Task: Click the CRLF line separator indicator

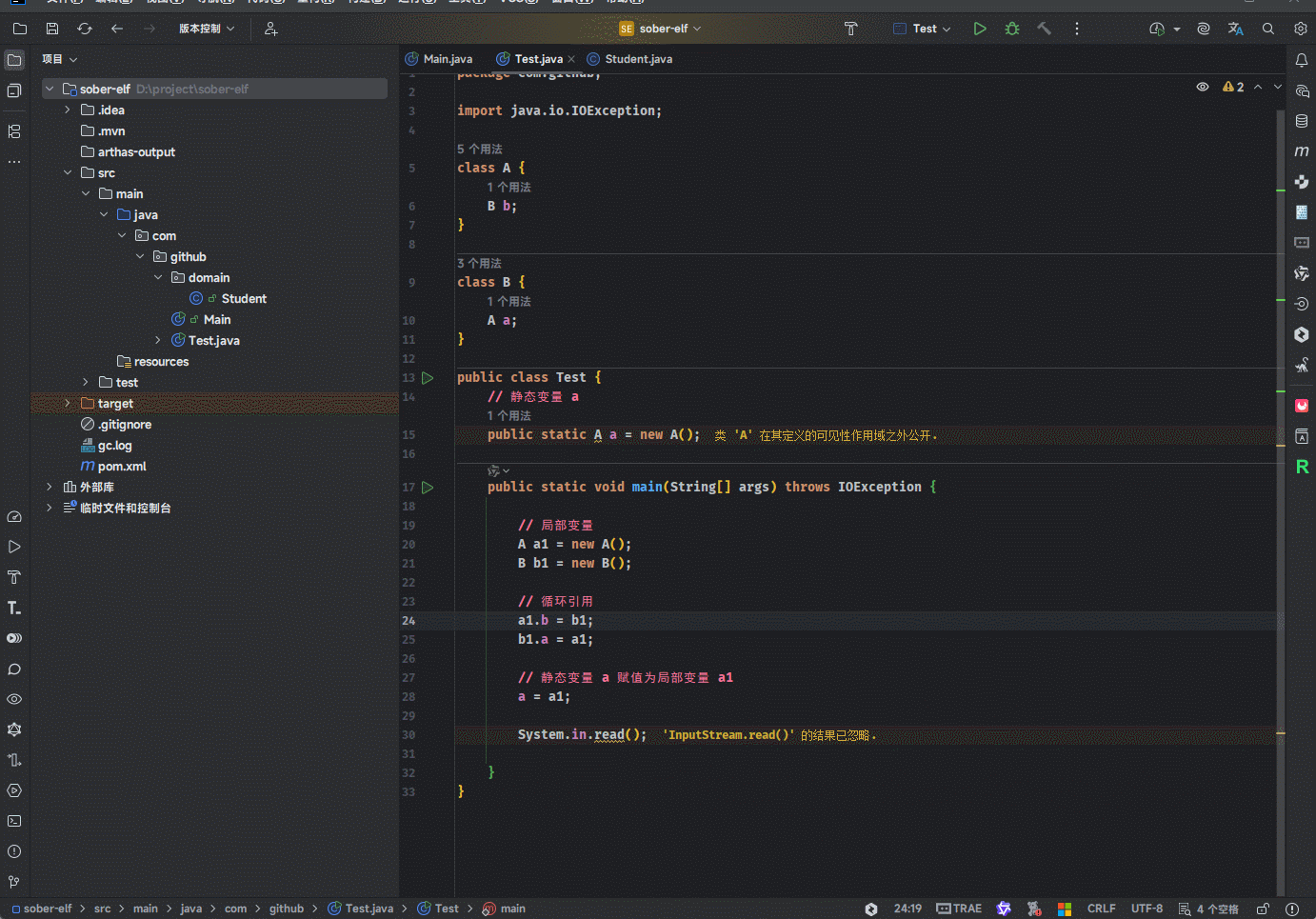Action: [x=1101, y=909]
